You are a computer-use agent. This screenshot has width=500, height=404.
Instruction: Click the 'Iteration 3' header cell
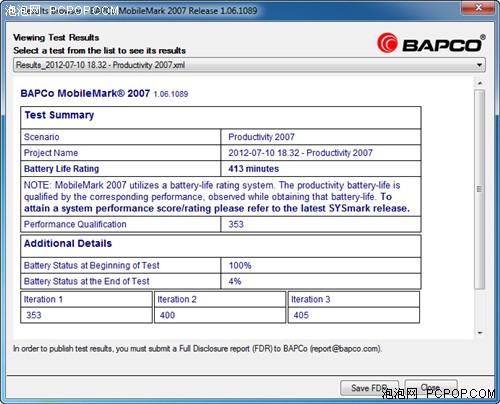click(x=354, y=299)
